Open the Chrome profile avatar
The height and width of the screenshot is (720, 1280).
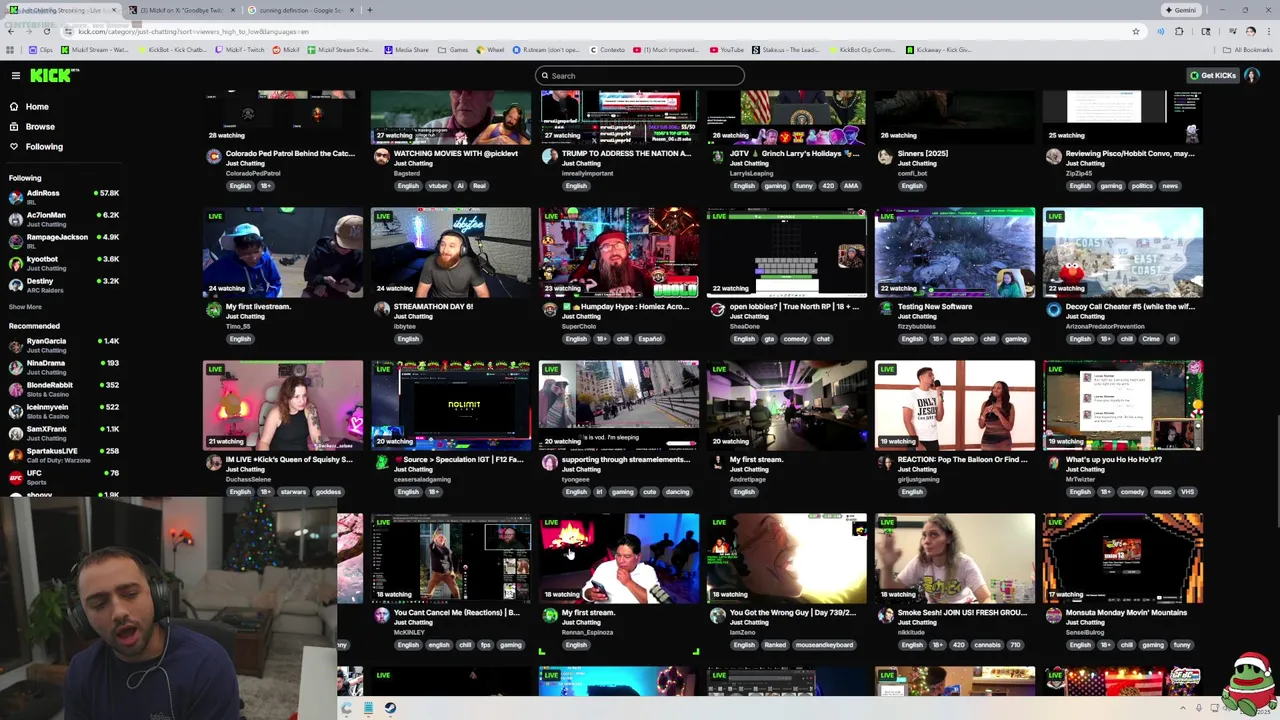pos(1250,31)
